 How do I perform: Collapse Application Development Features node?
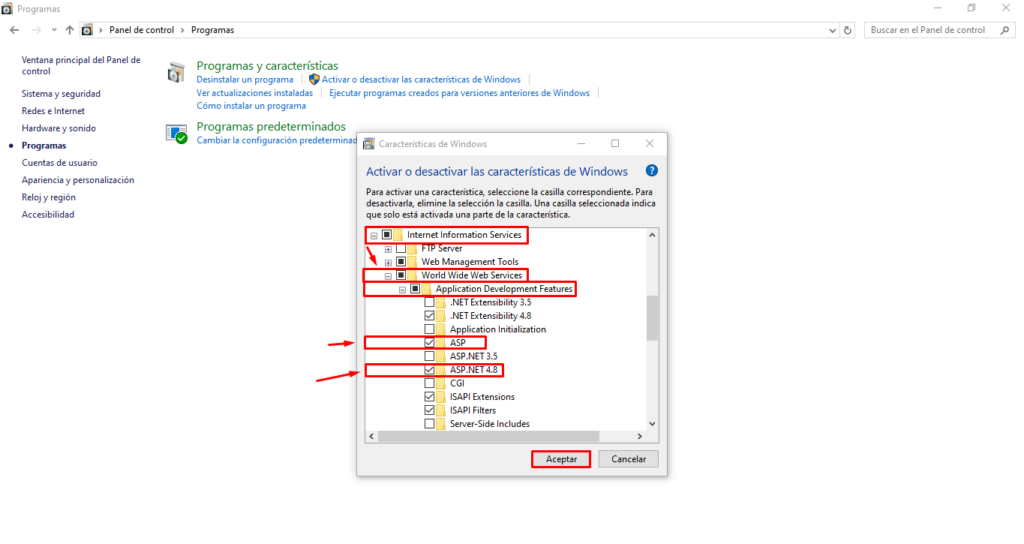(x=402, y=289)
